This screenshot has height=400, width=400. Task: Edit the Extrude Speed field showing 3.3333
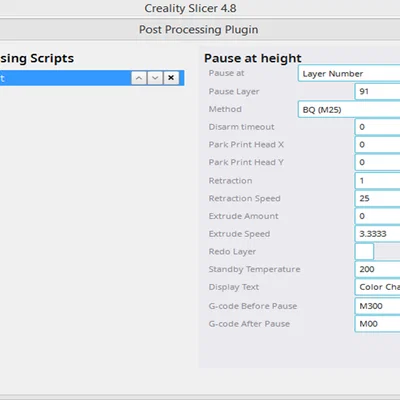(x=377, y=234)
